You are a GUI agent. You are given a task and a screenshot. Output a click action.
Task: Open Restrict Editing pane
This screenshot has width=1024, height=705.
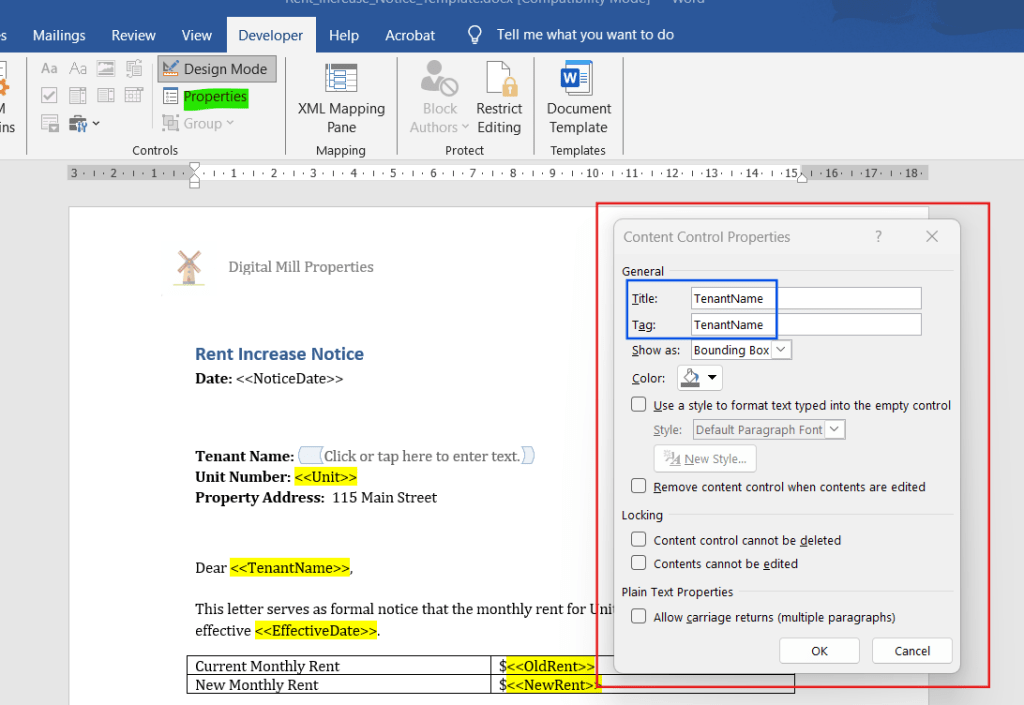[499, 99]
